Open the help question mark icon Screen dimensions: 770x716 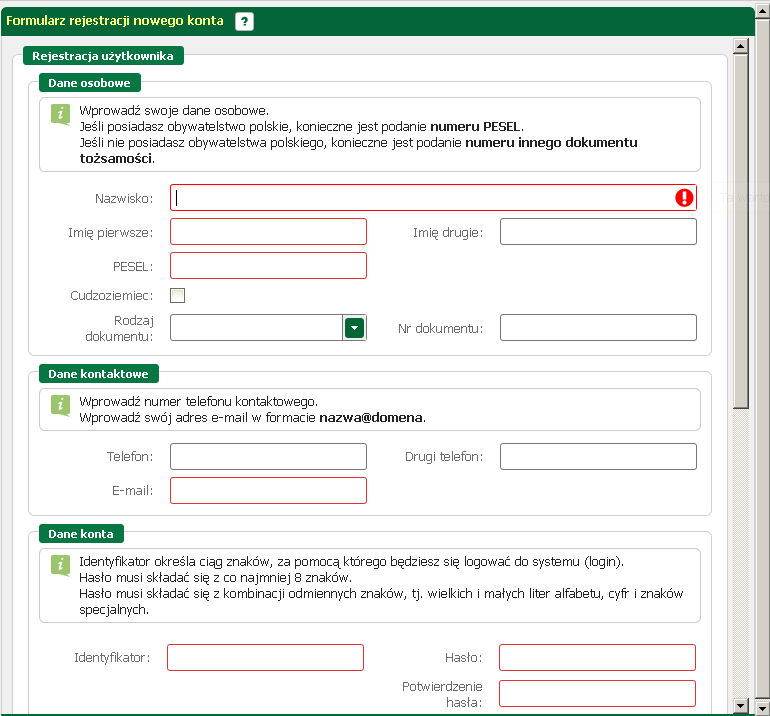pos(244,22)
